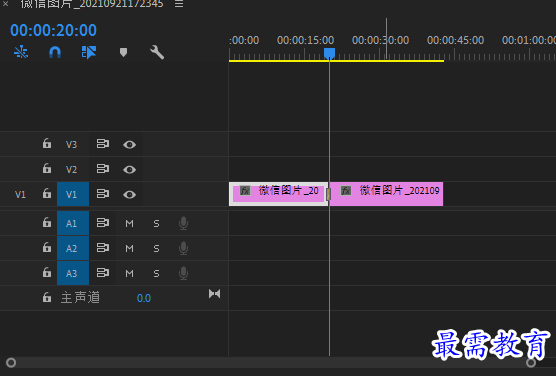This screenshot has width=556, height=376.
Task: Close the sequence tab with X
Action: point(5,4)
